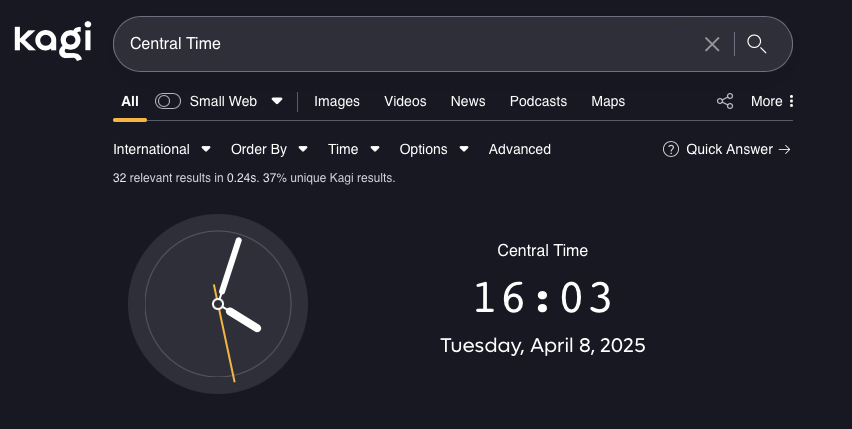
Task: Switch to the Videos tab
Action: tap(405, 101)
